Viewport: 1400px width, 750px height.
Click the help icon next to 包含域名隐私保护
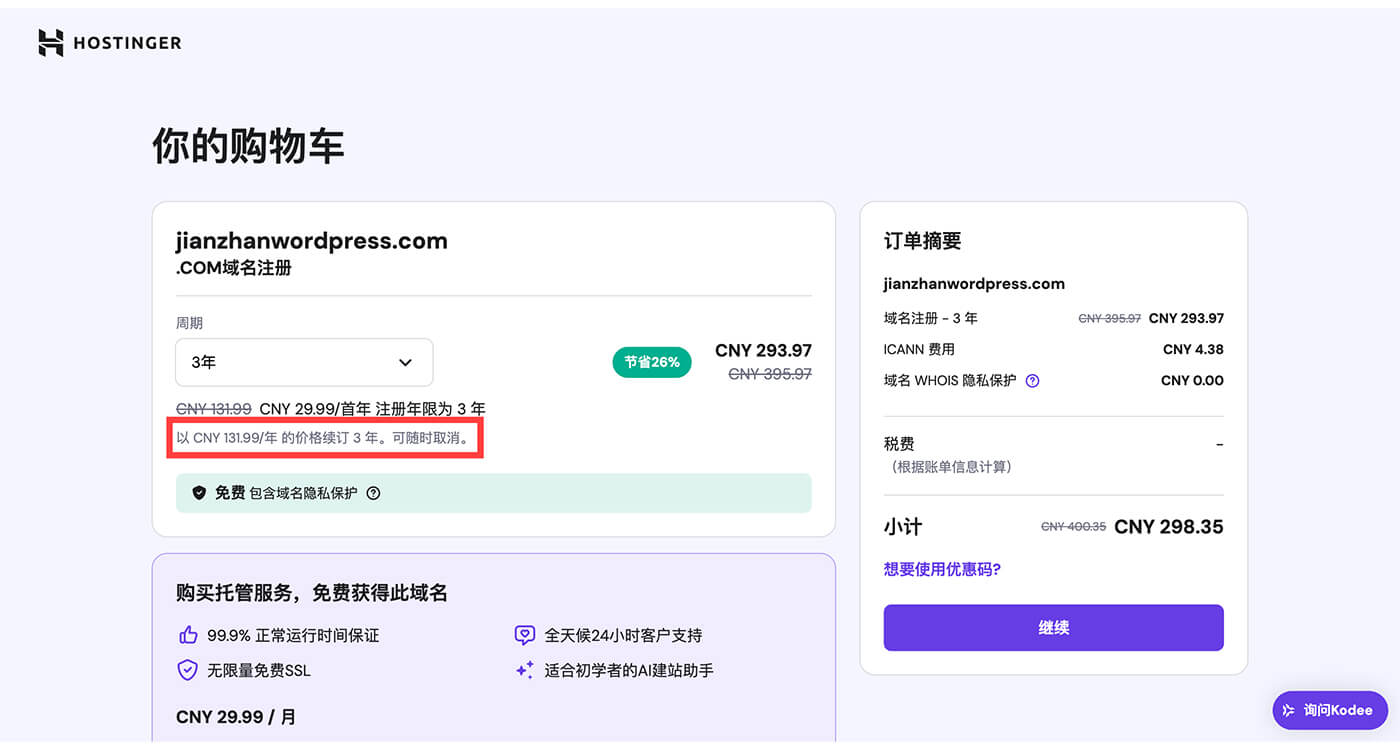tap(373, 493)
